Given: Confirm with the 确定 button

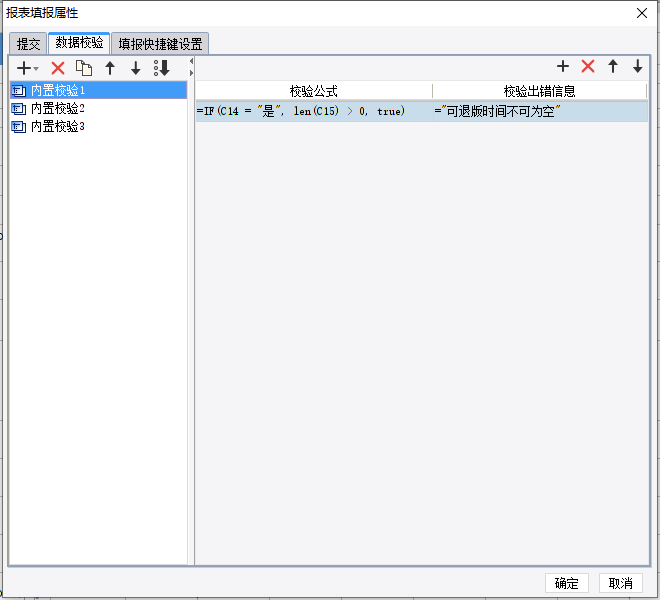Looking at the screenshot, I should tap(567, 583).
